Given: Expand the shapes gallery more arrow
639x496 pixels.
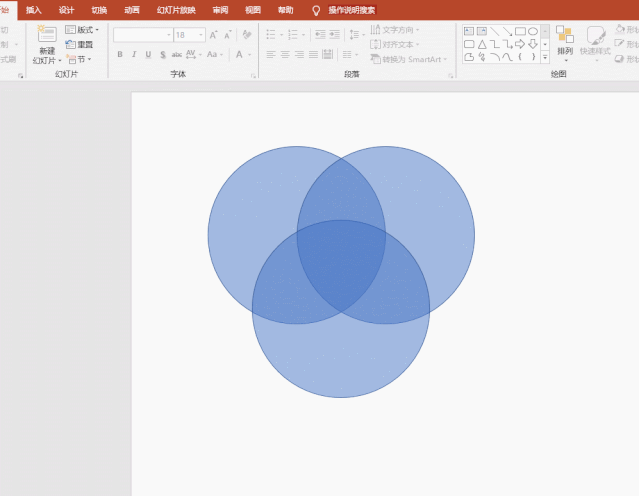Looking at the screenshot, I should click(545, 58).
